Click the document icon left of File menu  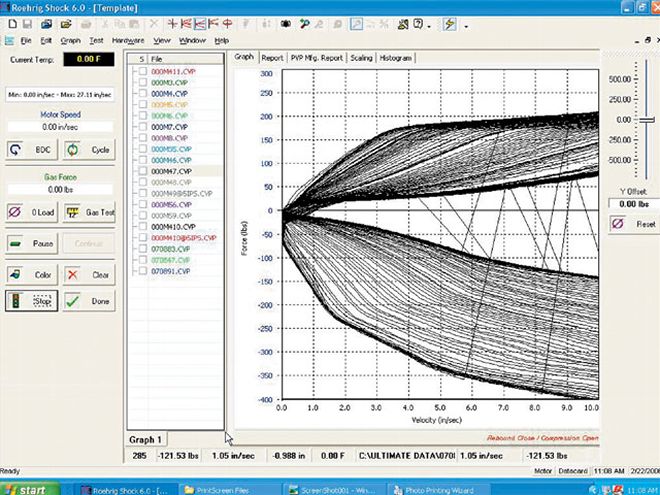pos(9,41)
